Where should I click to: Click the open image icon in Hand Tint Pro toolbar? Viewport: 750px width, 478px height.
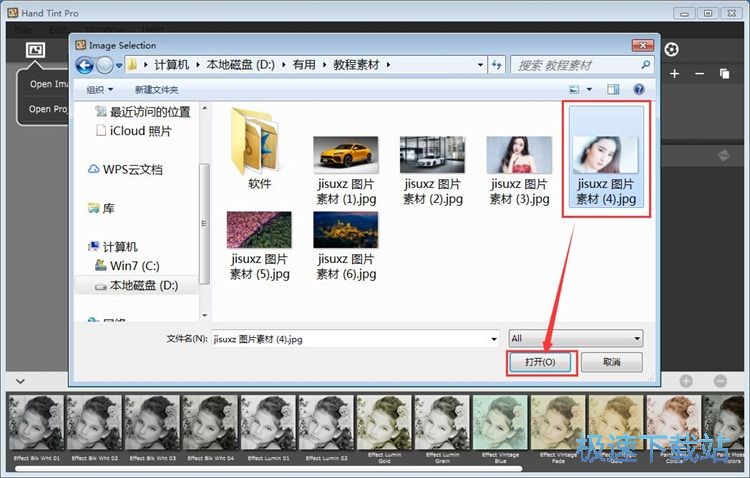(35, 50)
